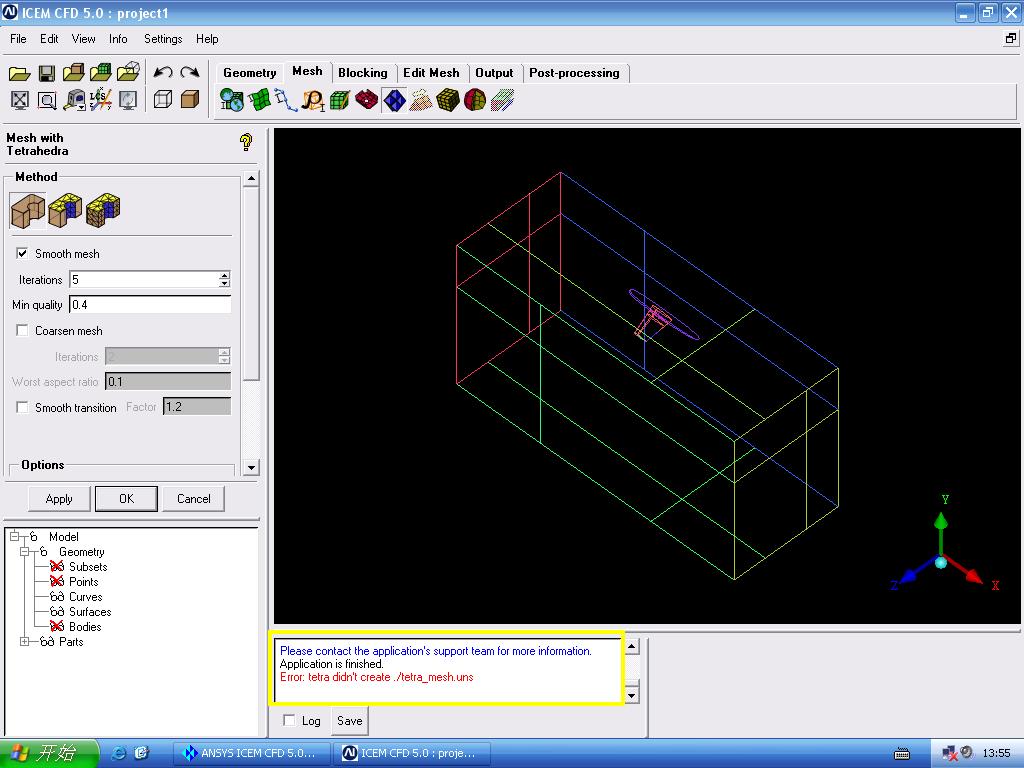The image size is (1024, 768).
Task: Click the Fit Window view icon
Action: (x=19, y=100)
